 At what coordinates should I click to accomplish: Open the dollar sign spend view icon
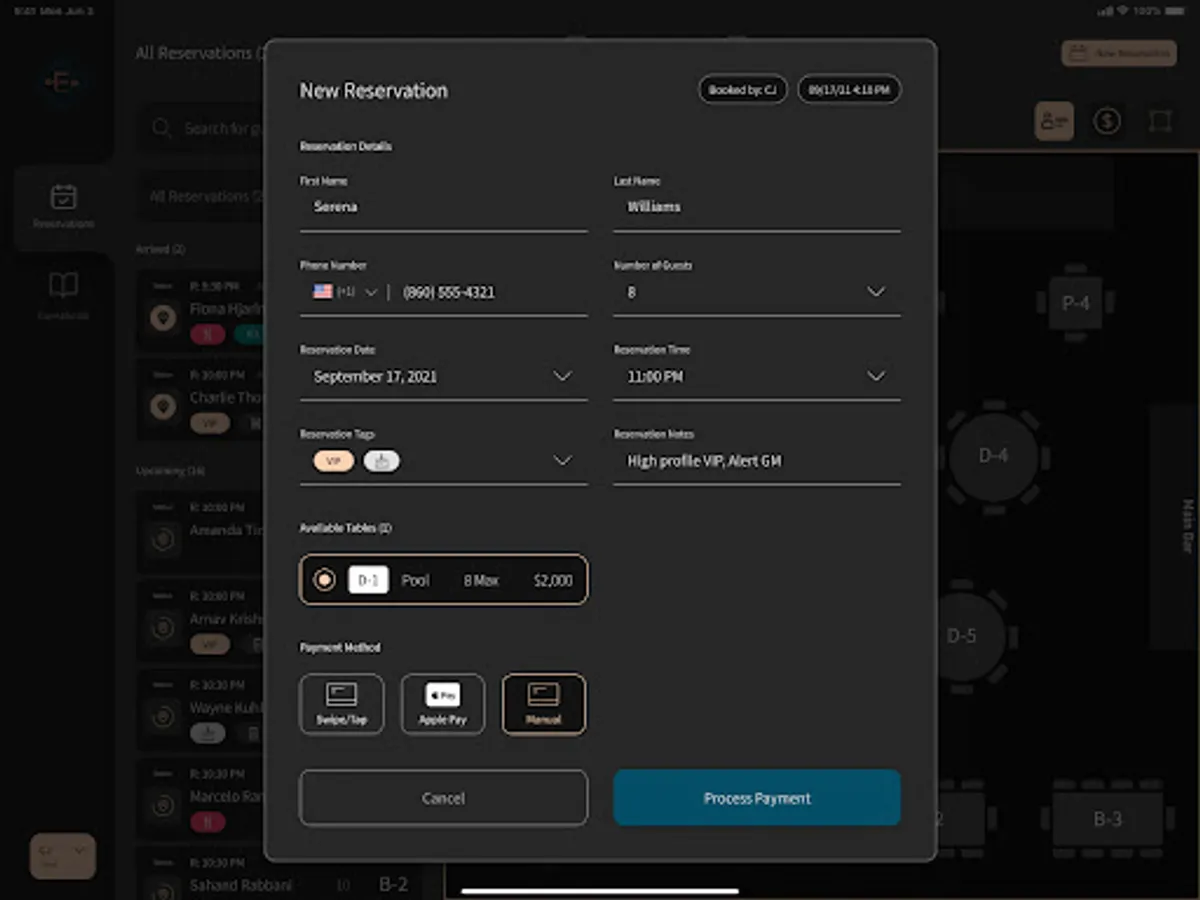coord(1106,121)
